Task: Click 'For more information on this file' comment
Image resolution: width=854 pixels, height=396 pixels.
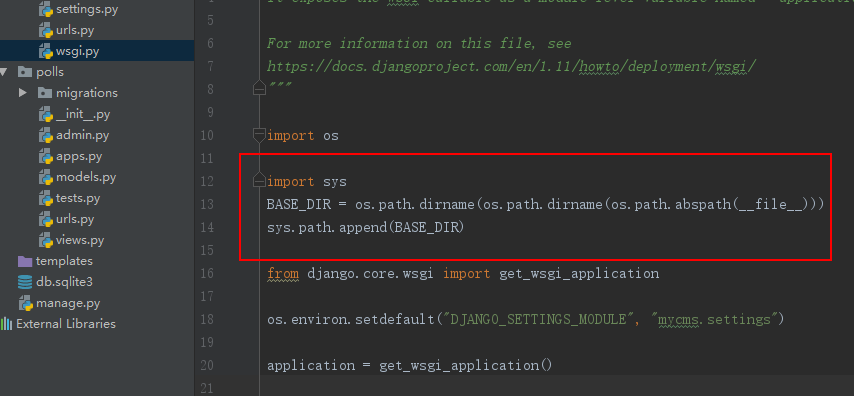Action: click(419, 43)
